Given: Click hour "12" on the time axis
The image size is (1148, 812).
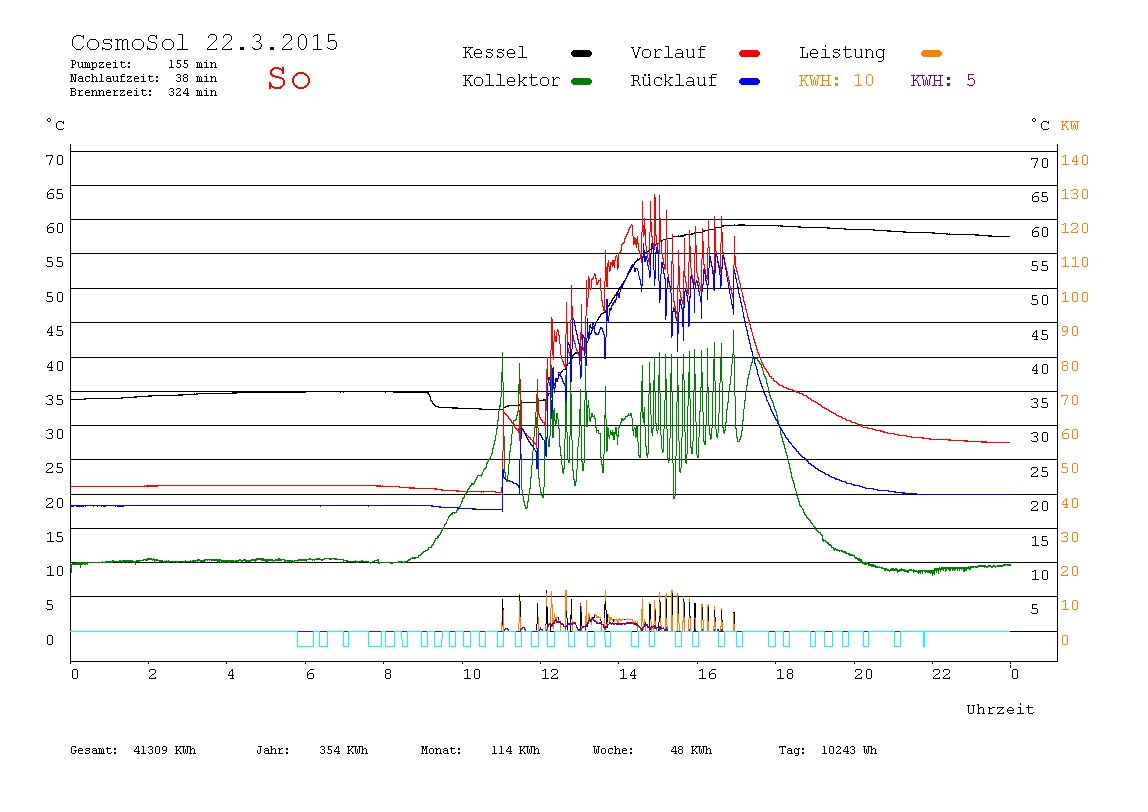Looking at the screenshot, I should pos(550,674).
